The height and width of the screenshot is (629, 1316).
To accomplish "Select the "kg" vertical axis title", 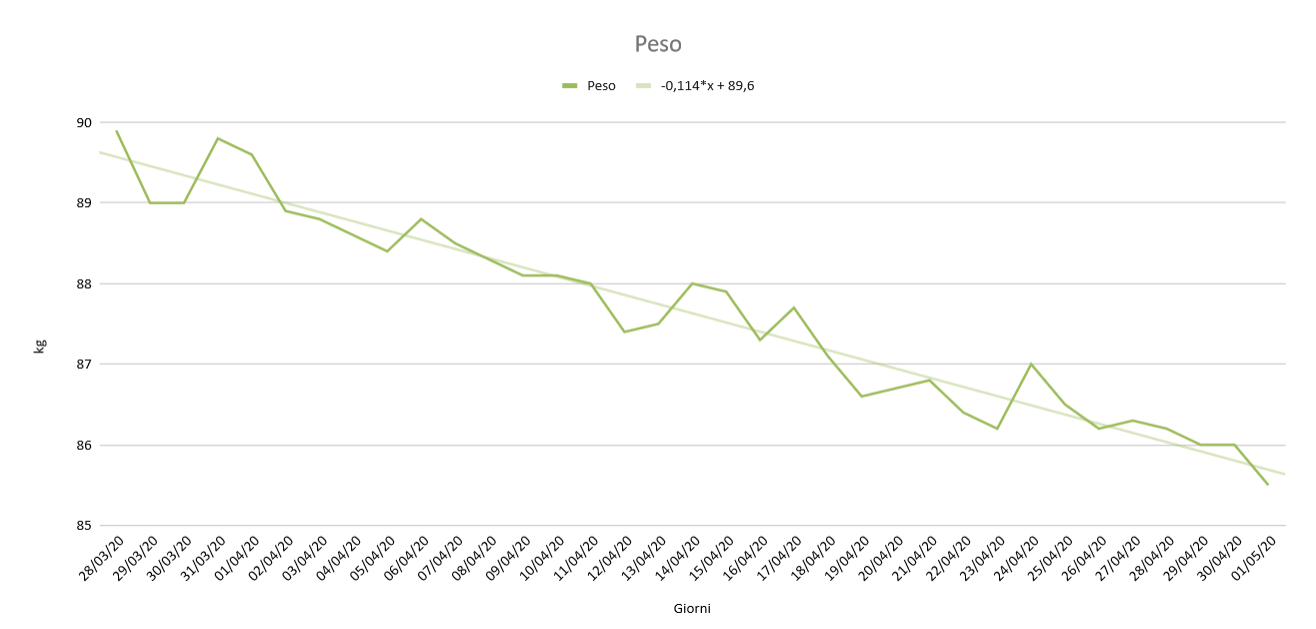I will (40, 346).
